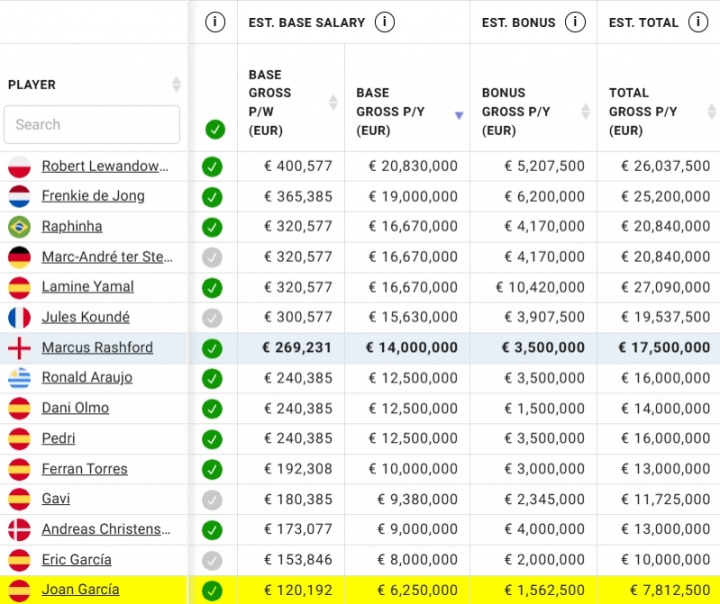This screenshot has width=720, height=604.
Task: Toggle Base Gross P/Y descending sort arrow
Action: pos(458,115)
